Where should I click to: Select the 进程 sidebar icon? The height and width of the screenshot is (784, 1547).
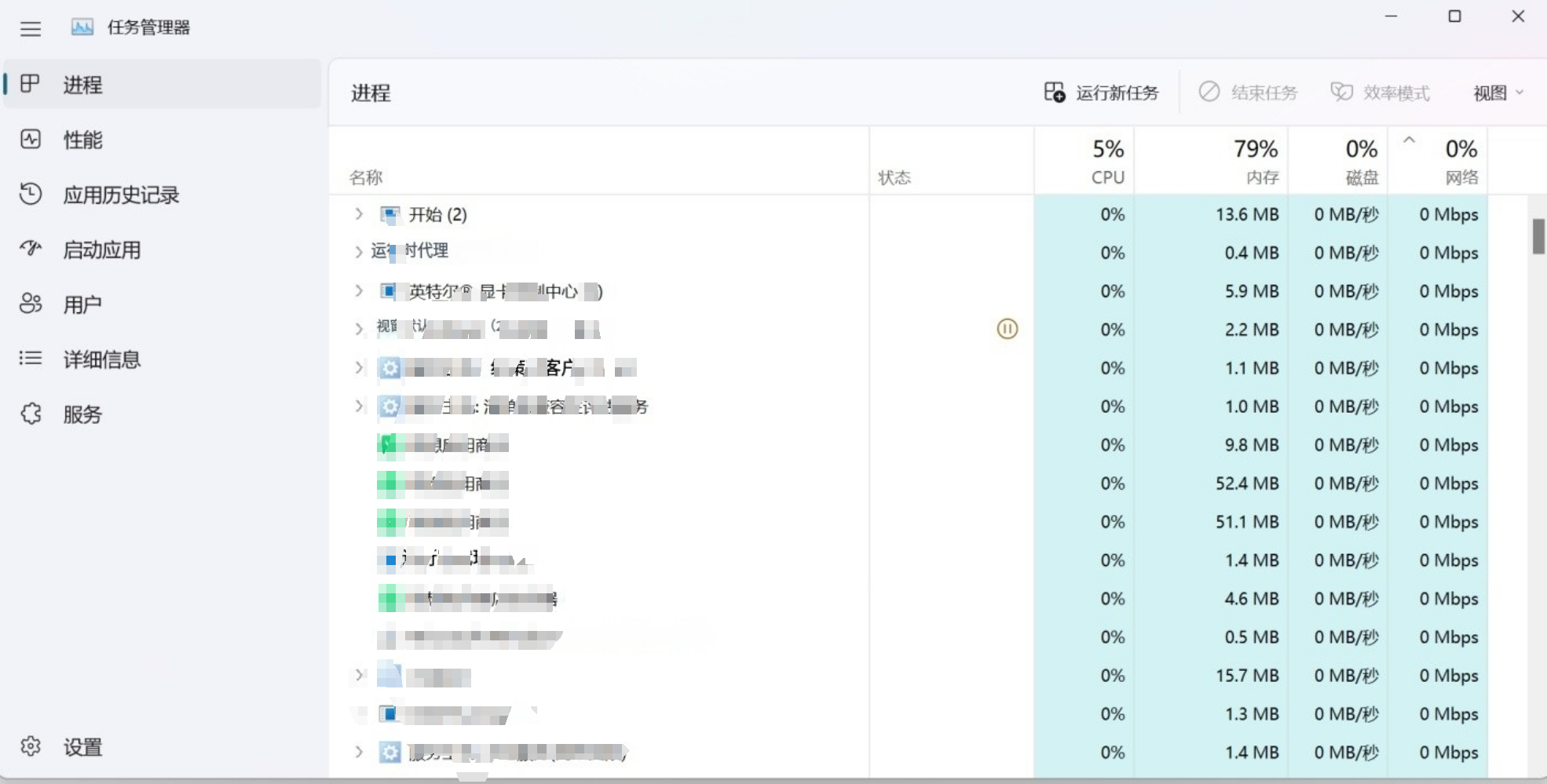pos(30,83)
